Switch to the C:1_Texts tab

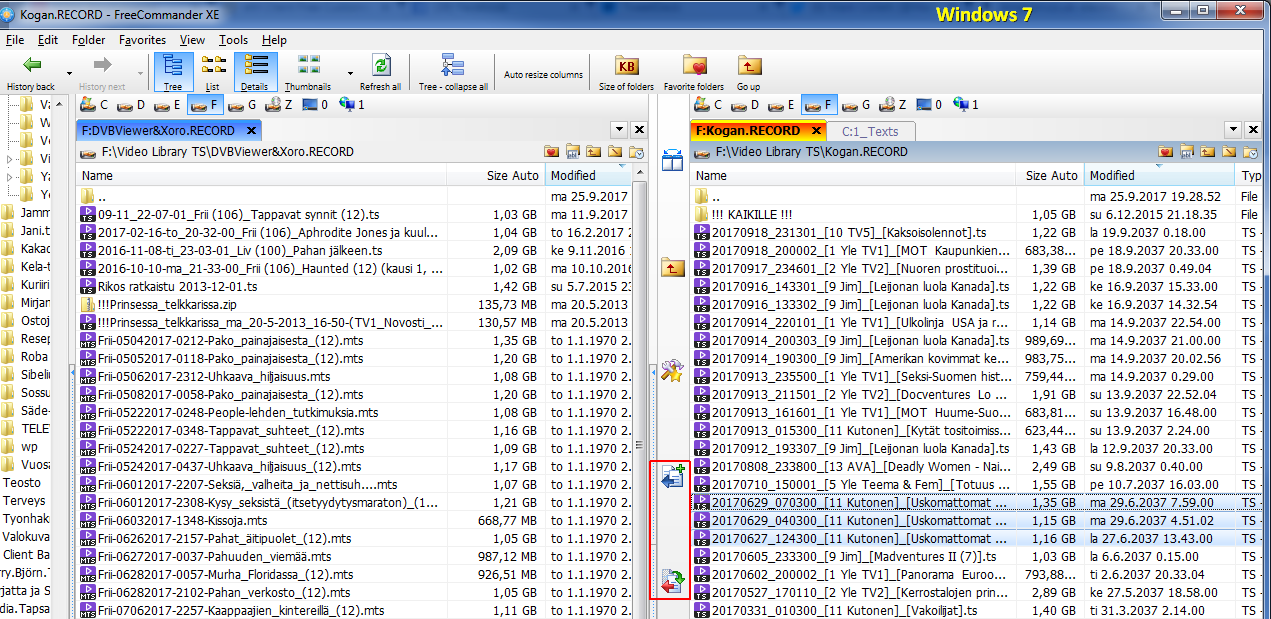pyautogui.click(x=870, y=131)
